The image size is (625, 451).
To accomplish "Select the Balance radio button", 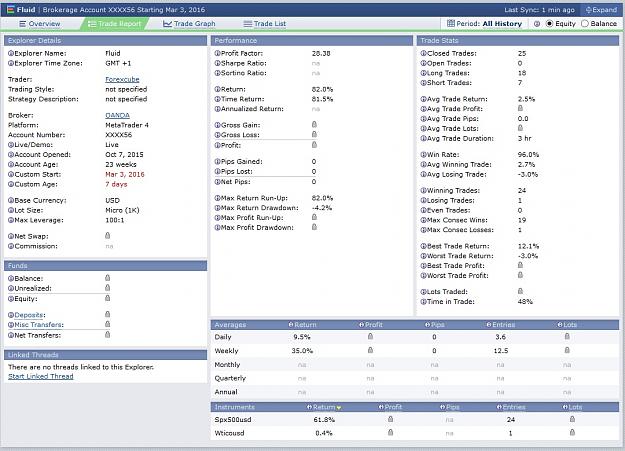I will (585, 24).
